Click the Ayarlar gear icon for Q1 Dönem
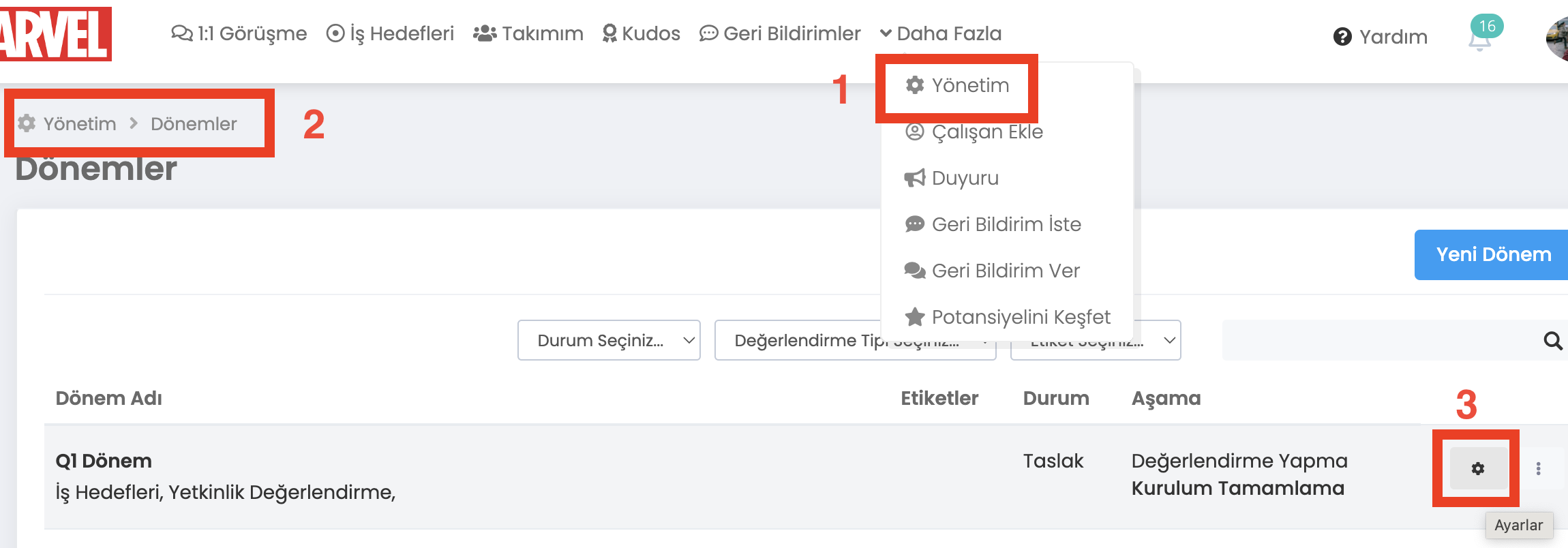Image resolution: width=1568 pixels, height=548 pixels. pyautogui.click(x=1477, y=468)
